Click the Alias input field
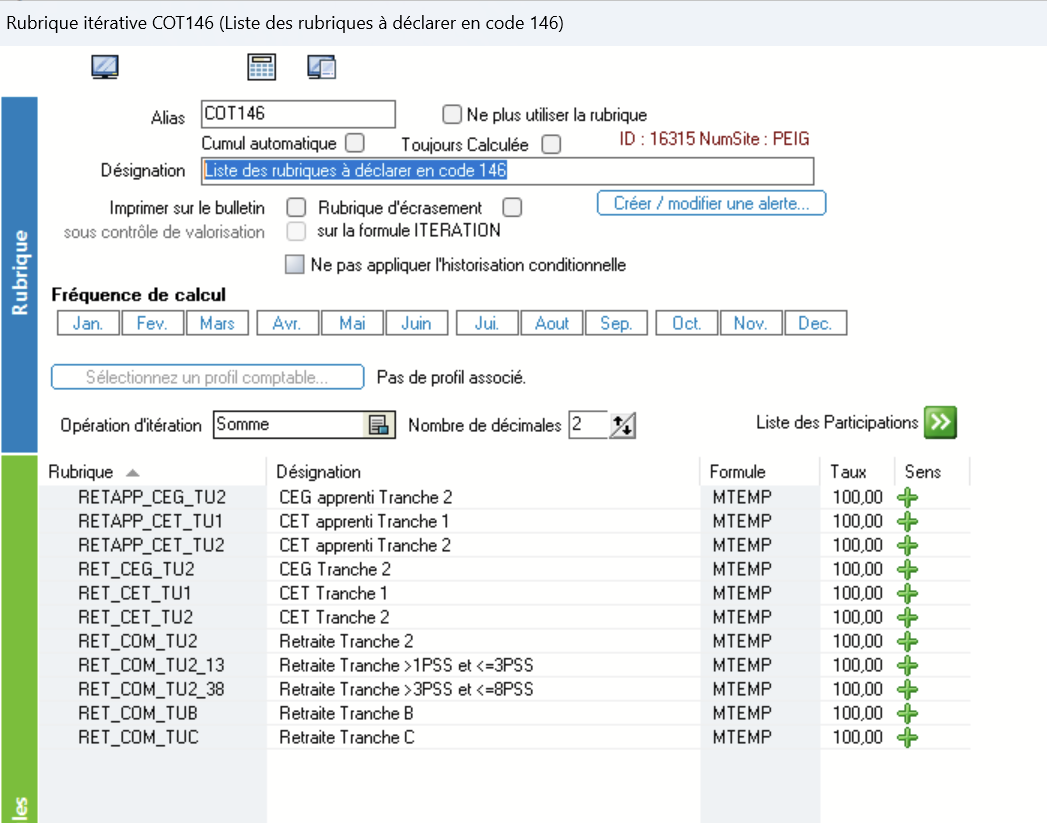Viewport: 1047px width, 823px height. [298, 115]
